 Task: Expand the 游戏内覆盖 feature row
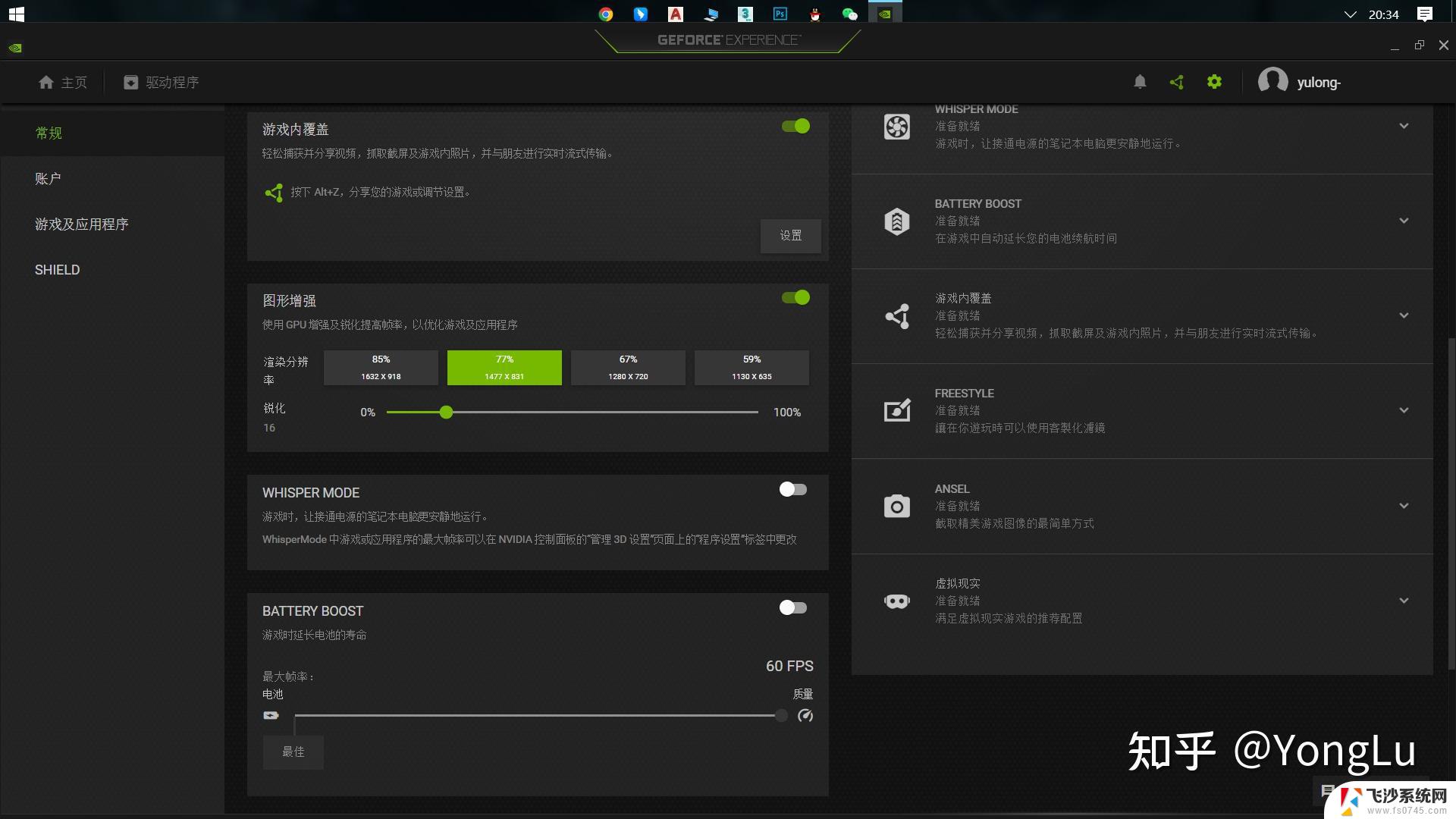point(1404,315)
